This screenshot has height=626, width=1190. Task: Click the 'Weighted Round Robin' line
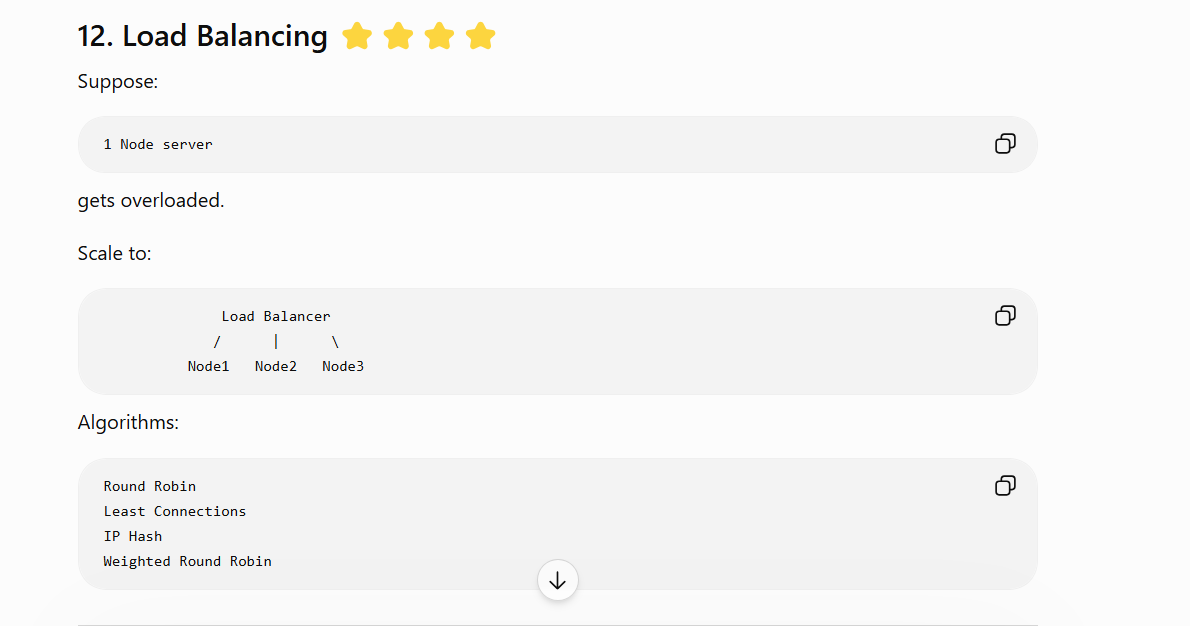pos(187,562)
